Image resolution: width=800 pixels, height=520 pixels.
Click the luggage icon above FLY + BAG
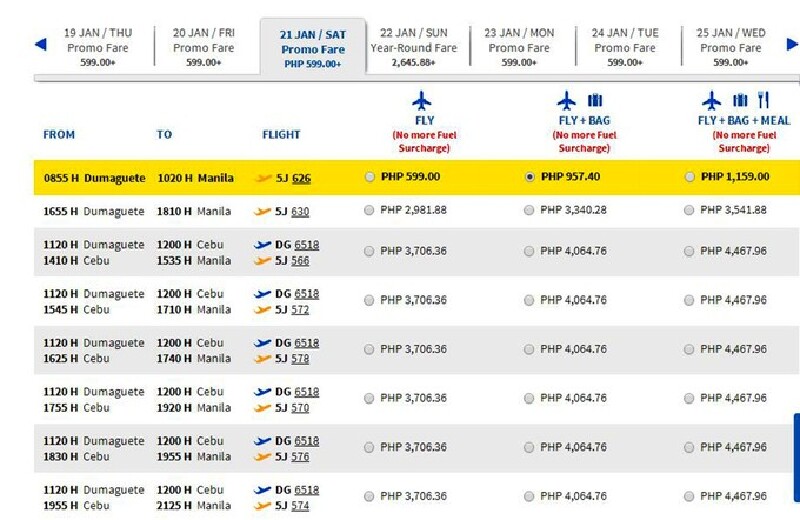595,100
